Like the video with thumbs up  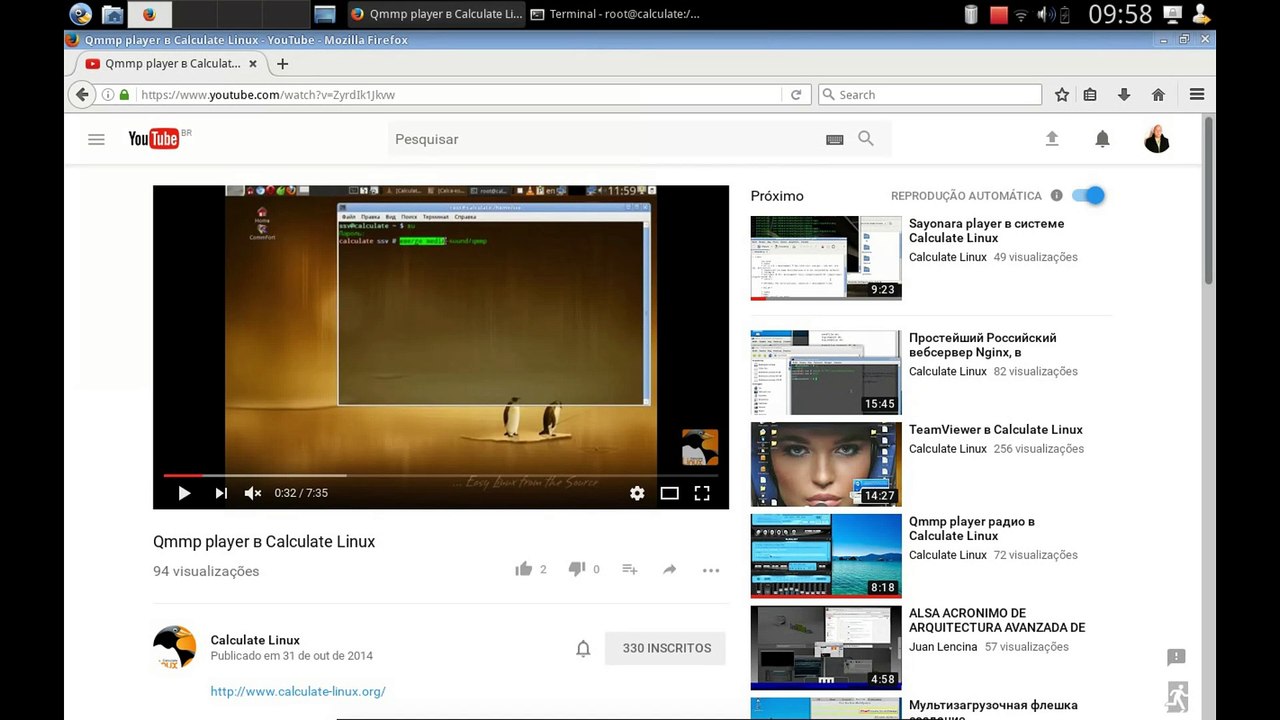click(x=523, y=569)
